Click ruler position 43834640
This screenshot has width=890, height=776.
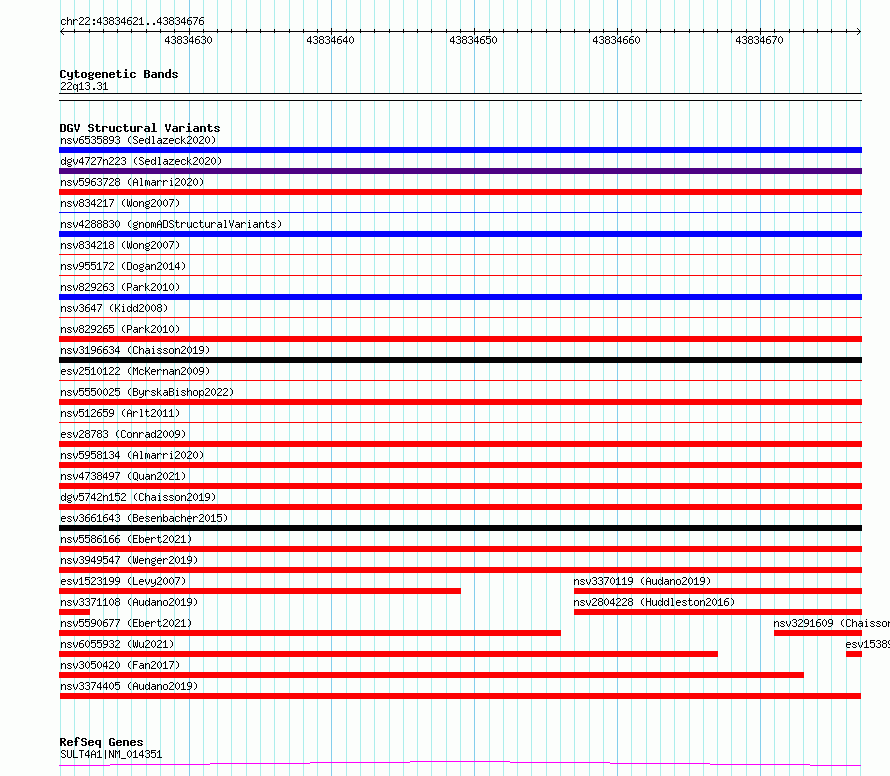(330, 40)
